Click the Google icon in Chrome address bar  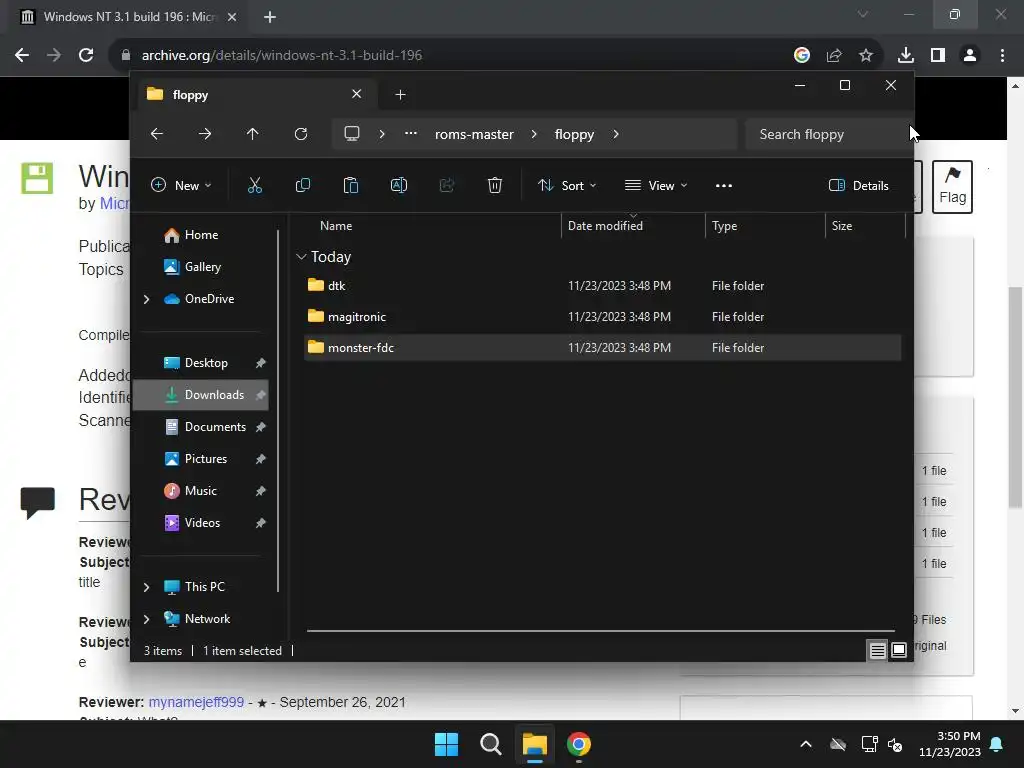coord(802,56)
